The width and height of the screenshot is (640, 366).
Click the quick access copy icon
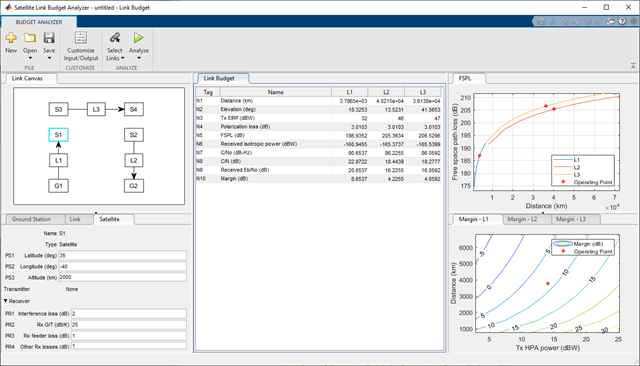coord(564,22)
